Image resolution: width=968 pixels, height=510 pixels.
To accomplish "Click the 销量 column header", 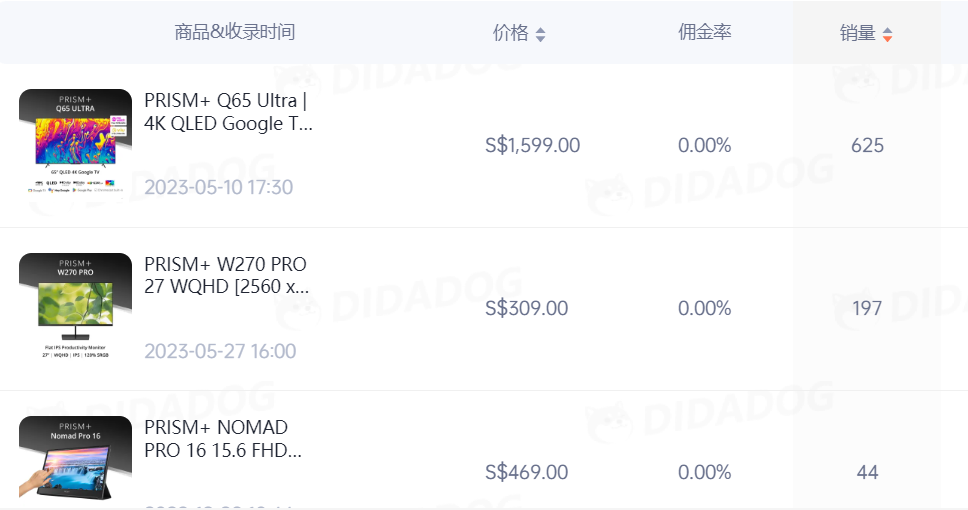I will 858,33.
